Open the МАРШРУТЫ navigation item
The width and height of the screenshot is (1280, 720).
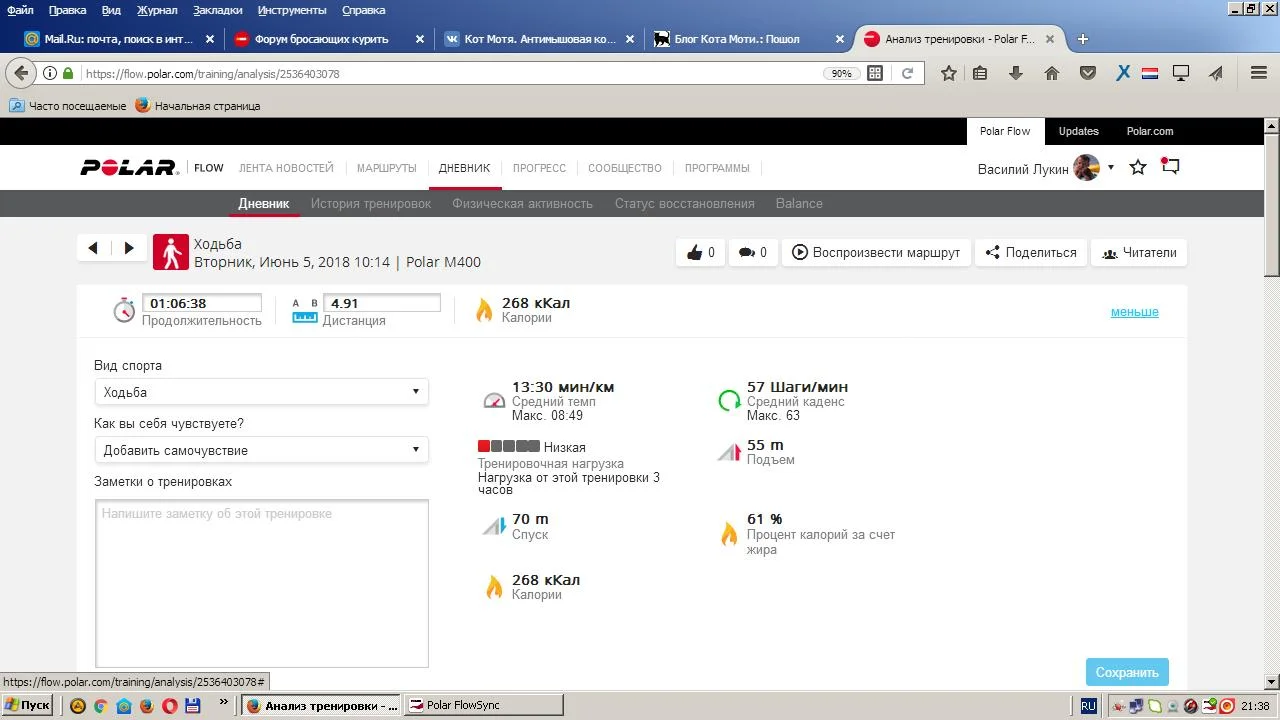tap(386, 168)
